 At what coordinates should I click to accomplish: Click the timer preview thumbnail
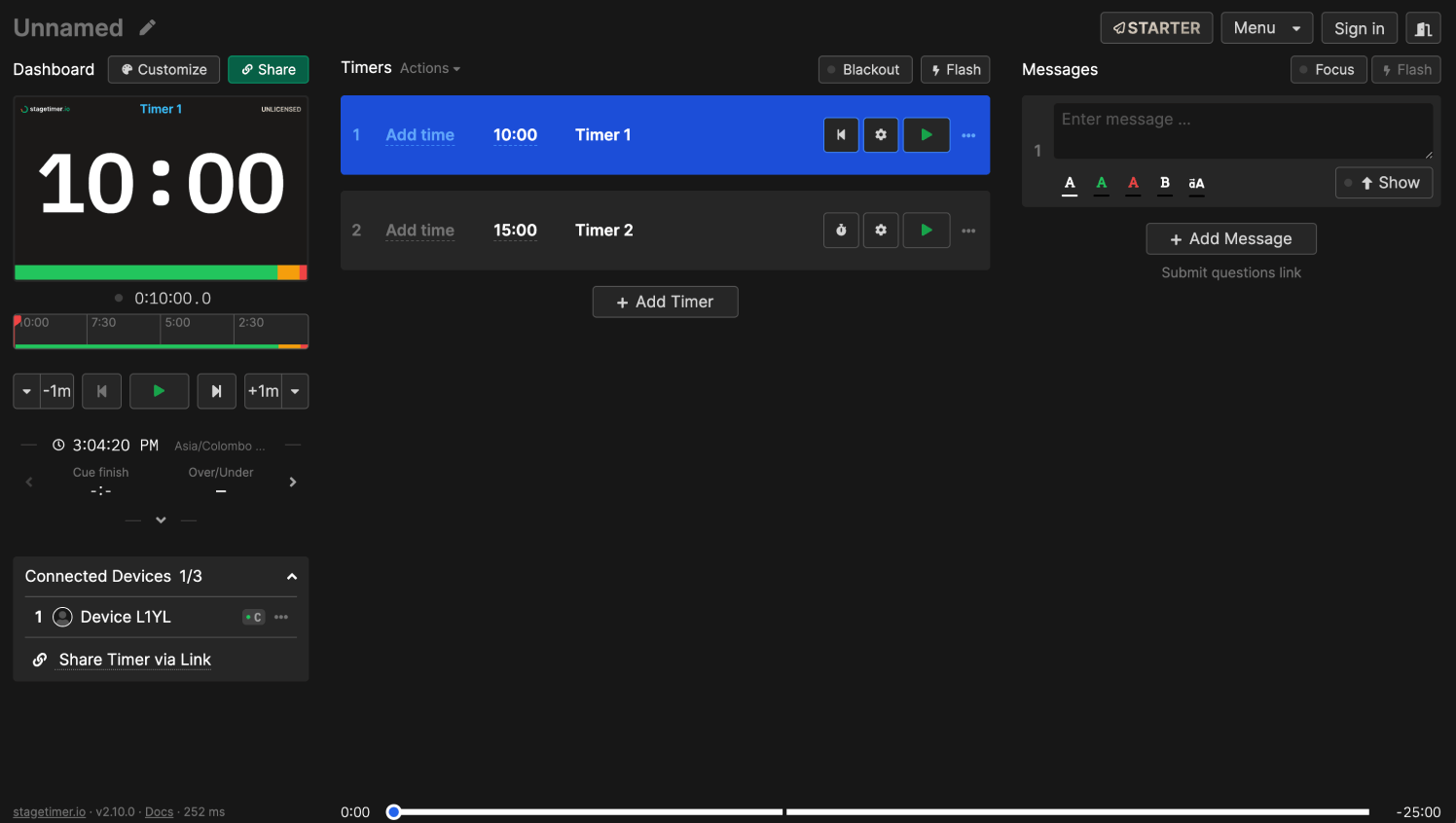coord(161,189)
